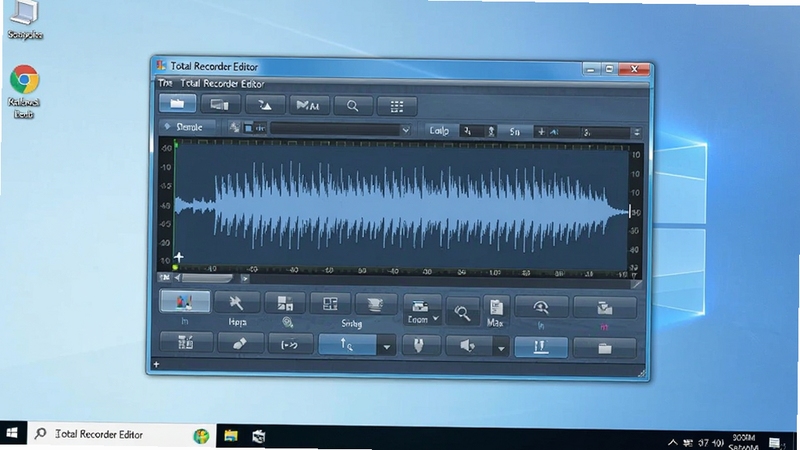Viewport: 800px width, 450px height.
Task: Click the small green target icon below toolbar
Action: 288,322
